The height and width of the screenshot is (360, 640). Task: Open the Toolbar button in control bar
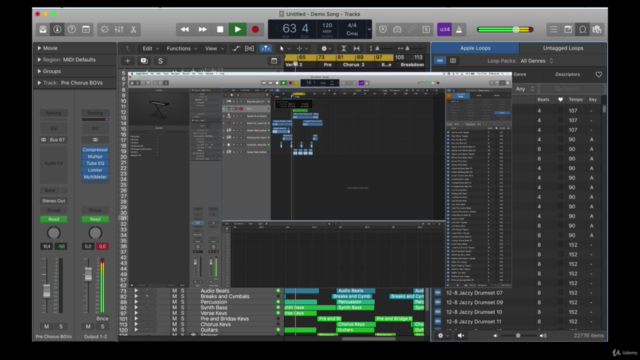[86, 29]
